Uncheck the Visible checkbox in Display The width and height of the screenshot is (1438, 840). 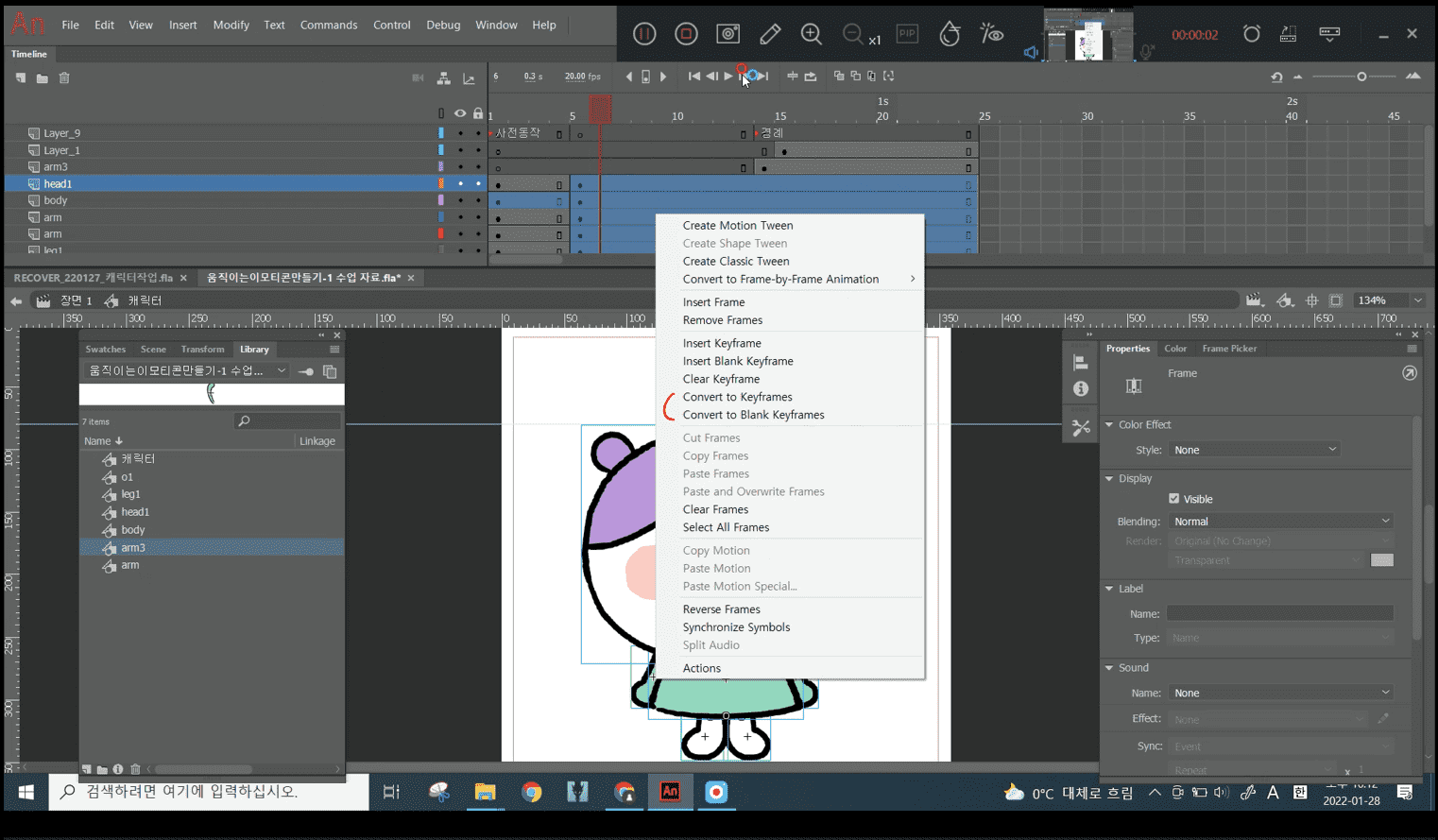(x=1174, y=499)
